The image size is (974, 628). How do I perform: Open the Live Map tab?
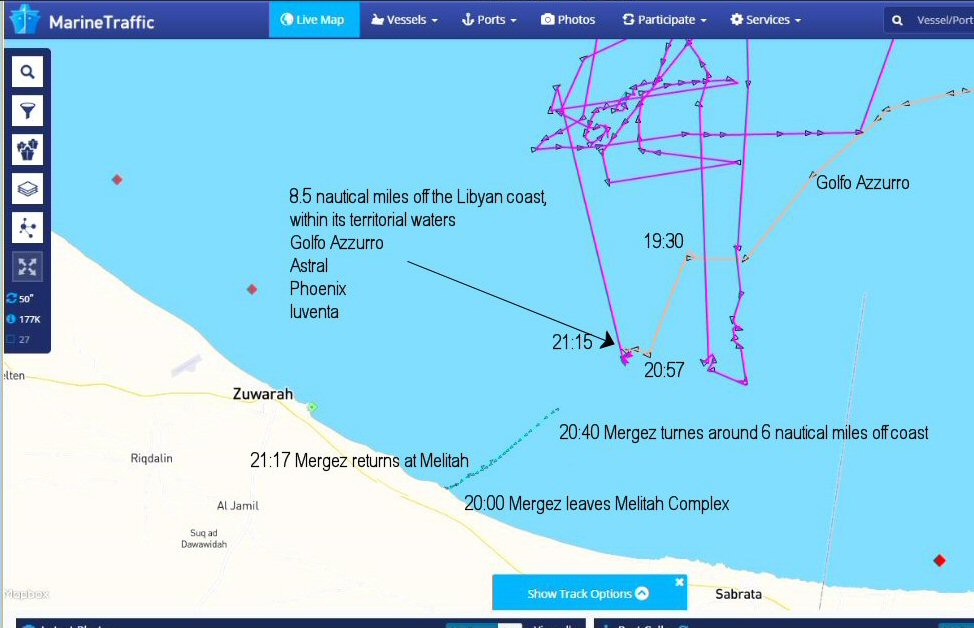click(x=314, y=19)
